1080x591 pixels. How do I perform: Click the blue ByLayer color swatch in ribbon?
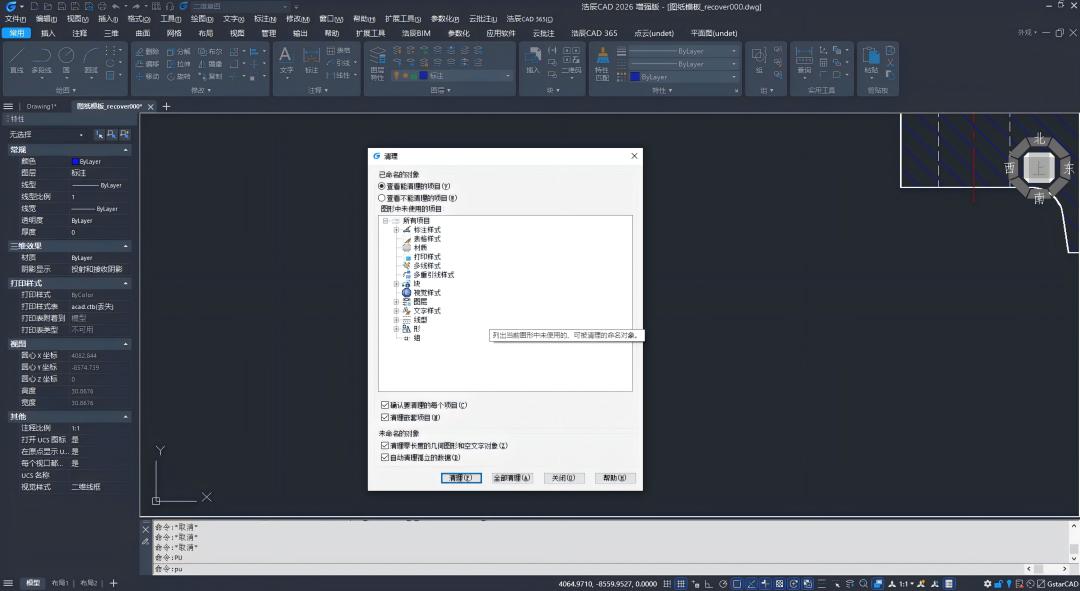(635, 76)
